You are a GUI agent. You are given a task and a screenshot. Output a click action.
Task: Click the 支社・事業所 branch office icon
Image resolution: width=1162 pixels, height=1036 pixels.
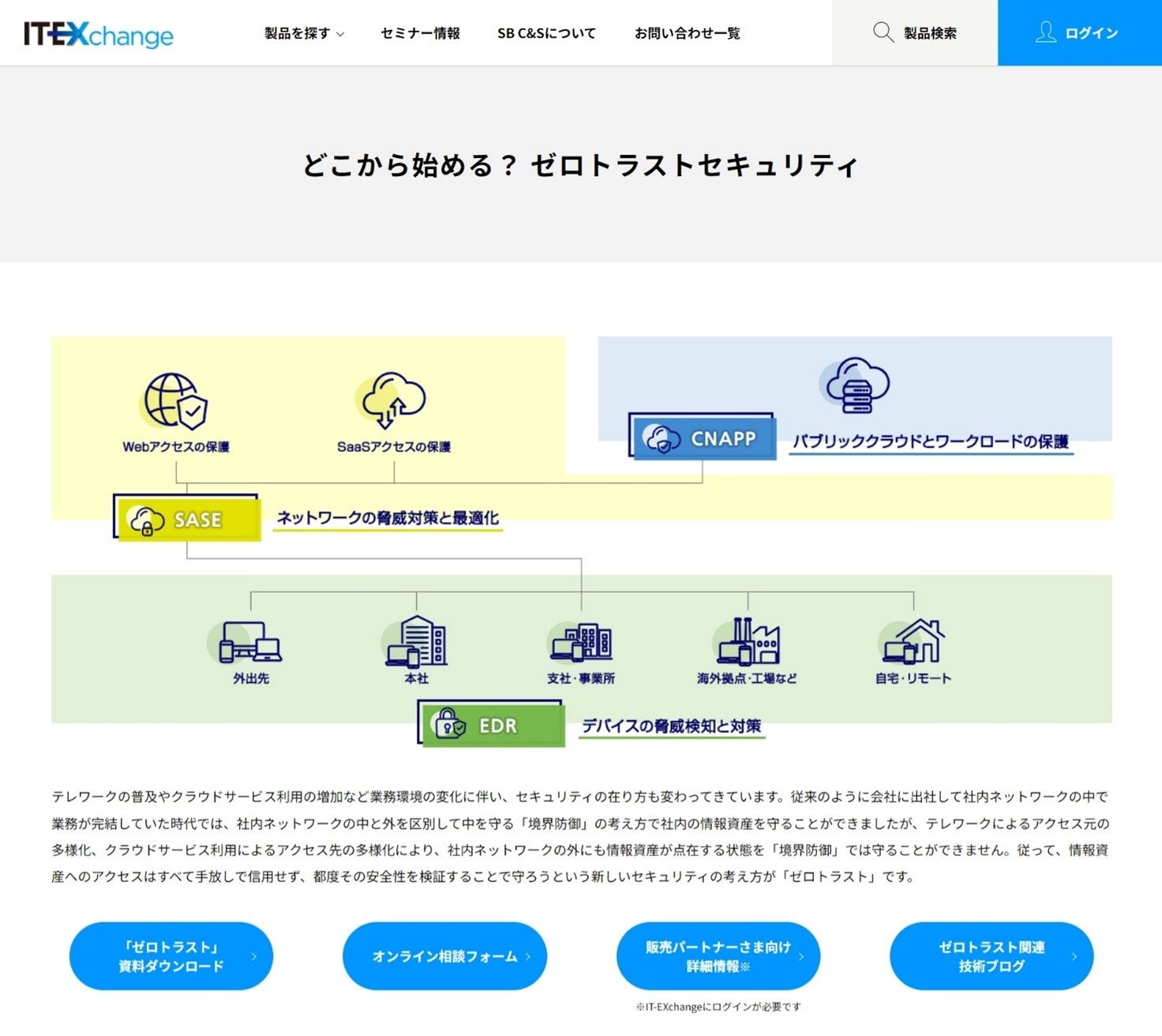581,641
